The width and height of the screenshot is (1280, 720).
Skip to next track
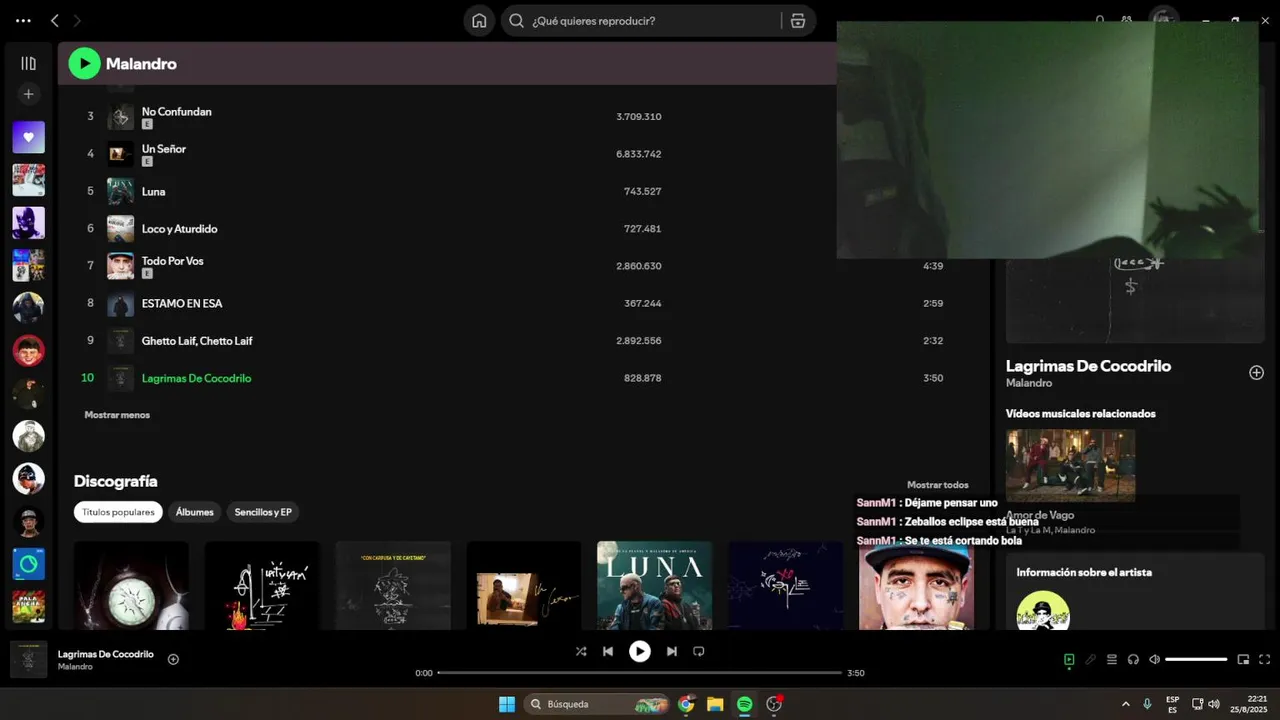672,651
